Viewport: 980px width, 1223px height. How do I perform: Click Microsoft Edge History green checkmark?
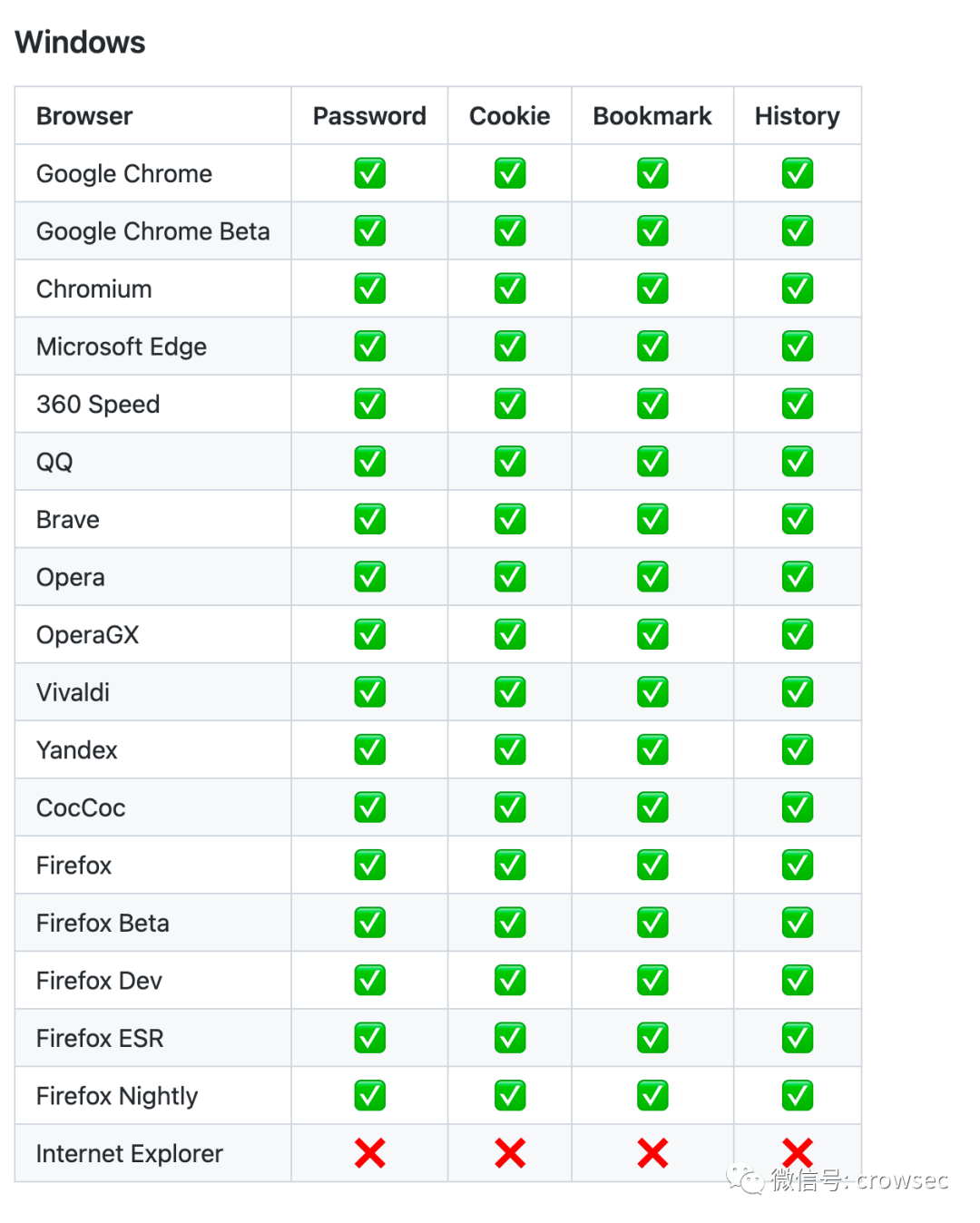coord(798,347)
